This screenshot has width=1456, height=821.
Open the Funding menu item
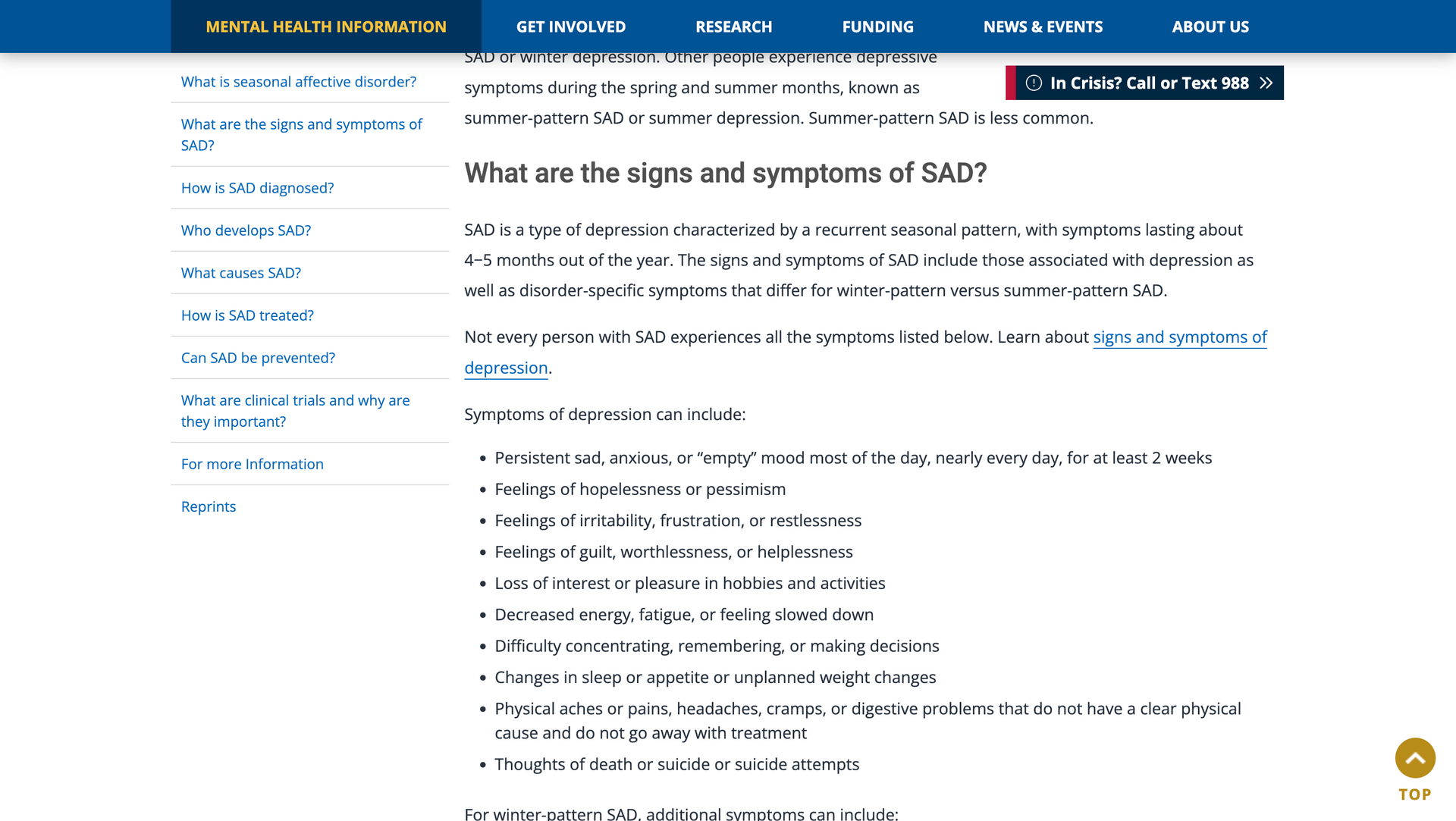878,27
